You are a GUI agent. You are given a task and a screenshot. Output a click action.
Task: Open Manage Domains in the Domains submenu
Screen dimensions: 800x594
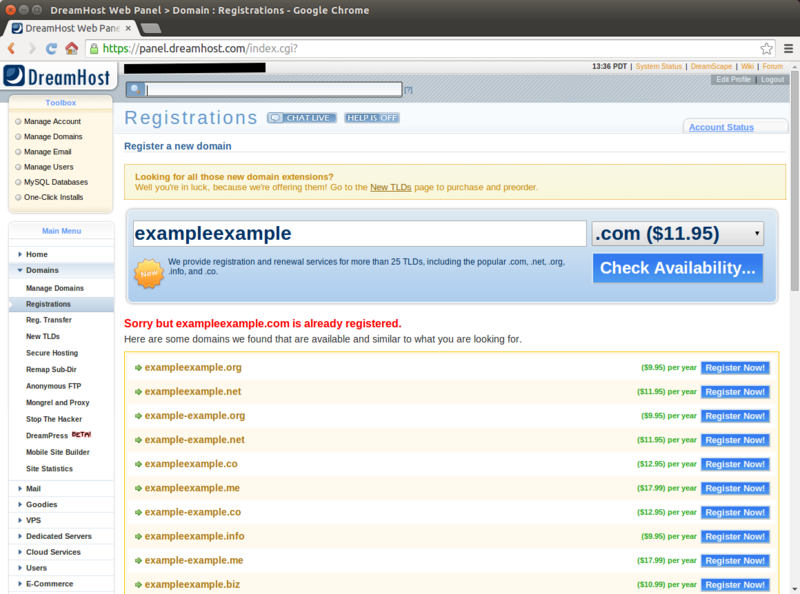tap(55, 288)
